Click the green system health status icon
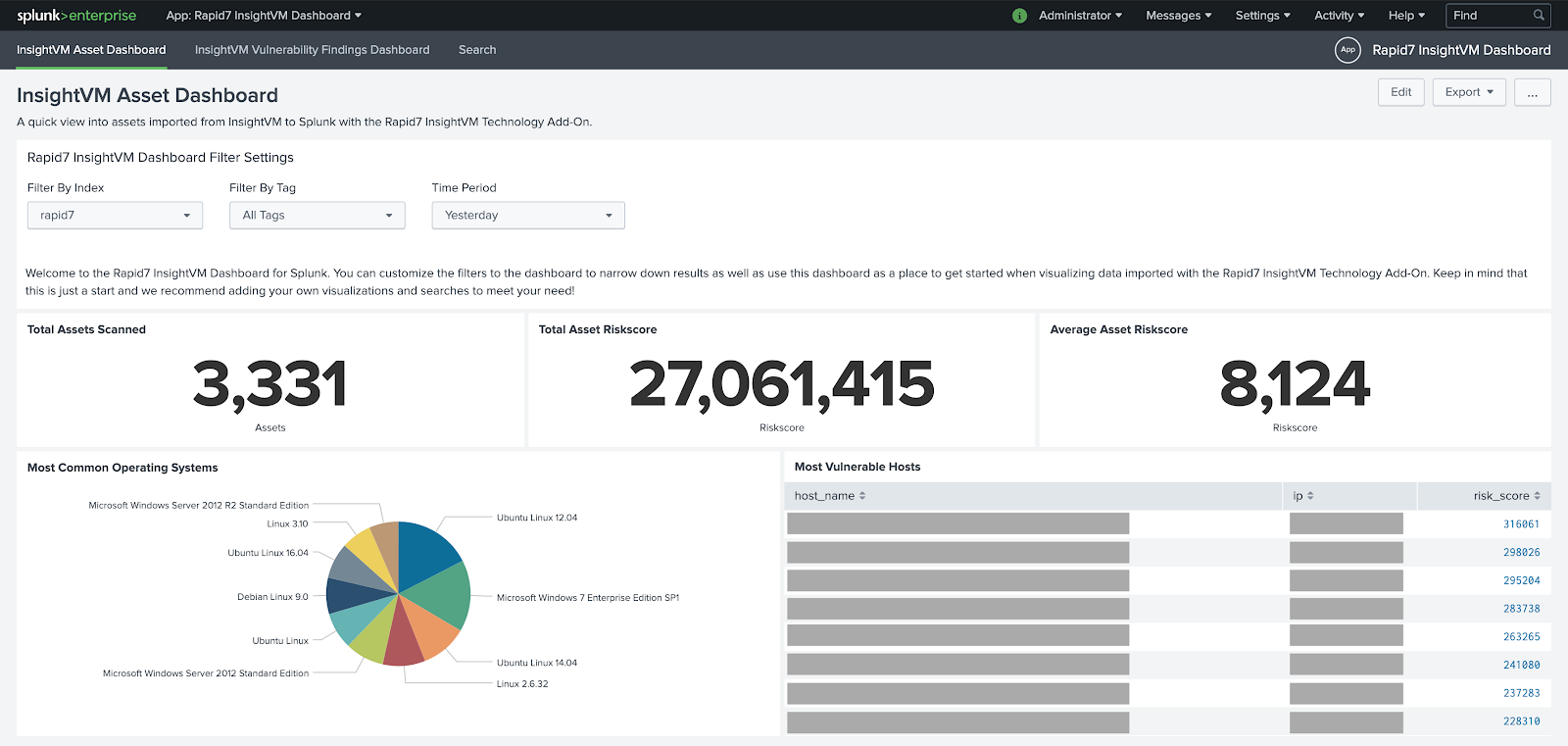Image resolution: width=1568 pixels, height=746 pixels. pos(1019,16)
